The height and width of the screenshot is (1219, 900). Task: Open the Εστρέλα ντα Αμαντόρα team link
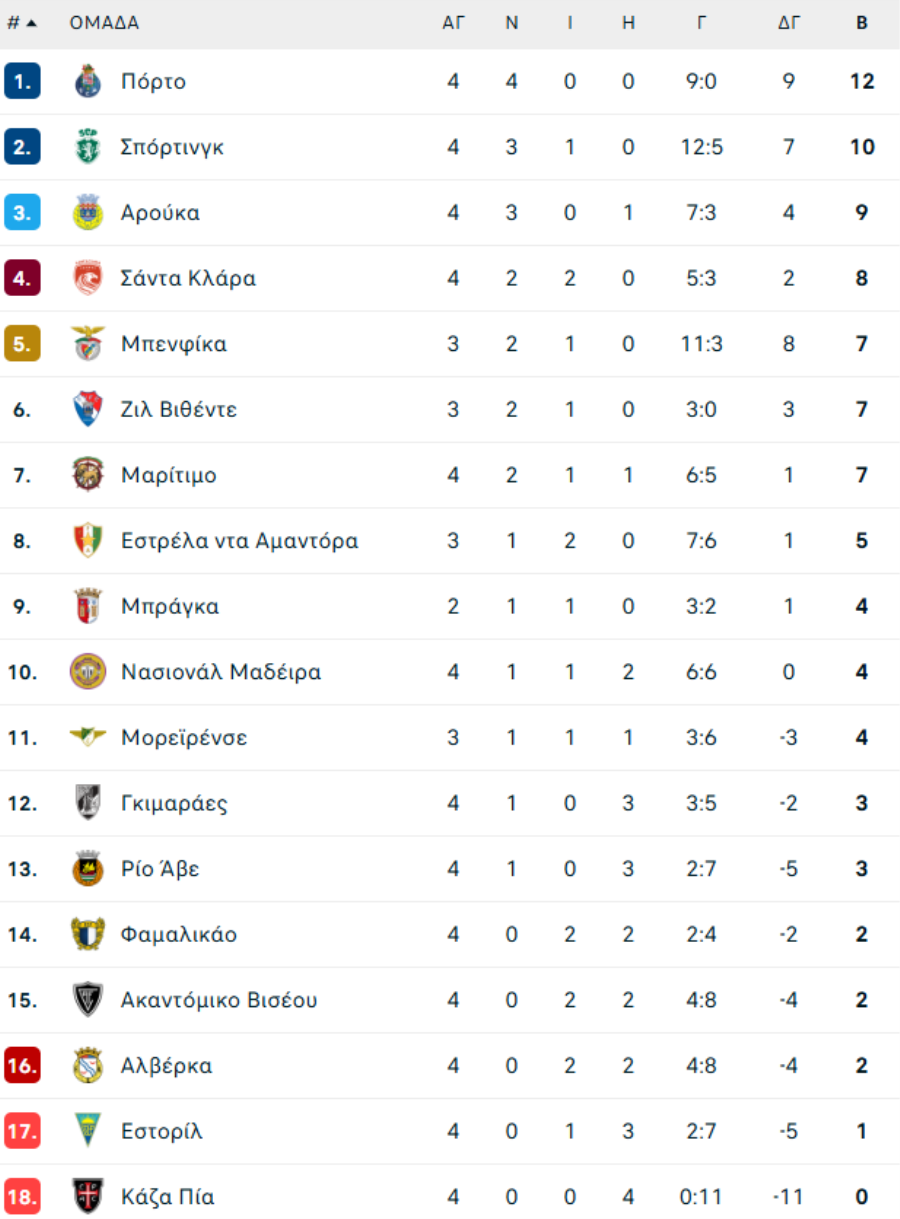click(239, 541)
